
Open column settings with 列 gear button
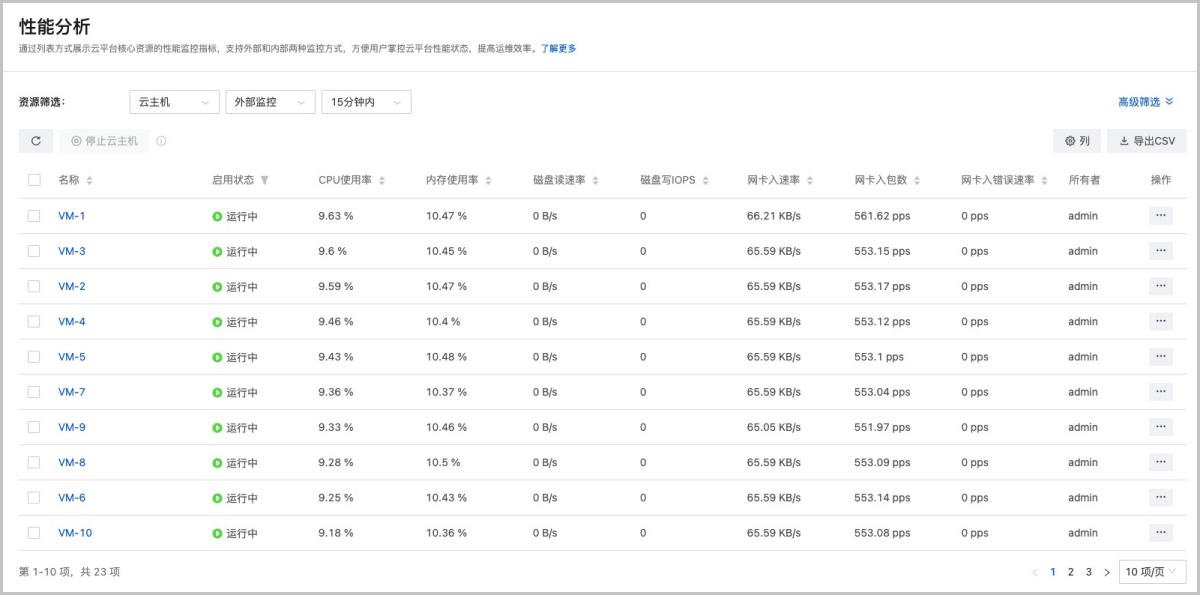1077,141
